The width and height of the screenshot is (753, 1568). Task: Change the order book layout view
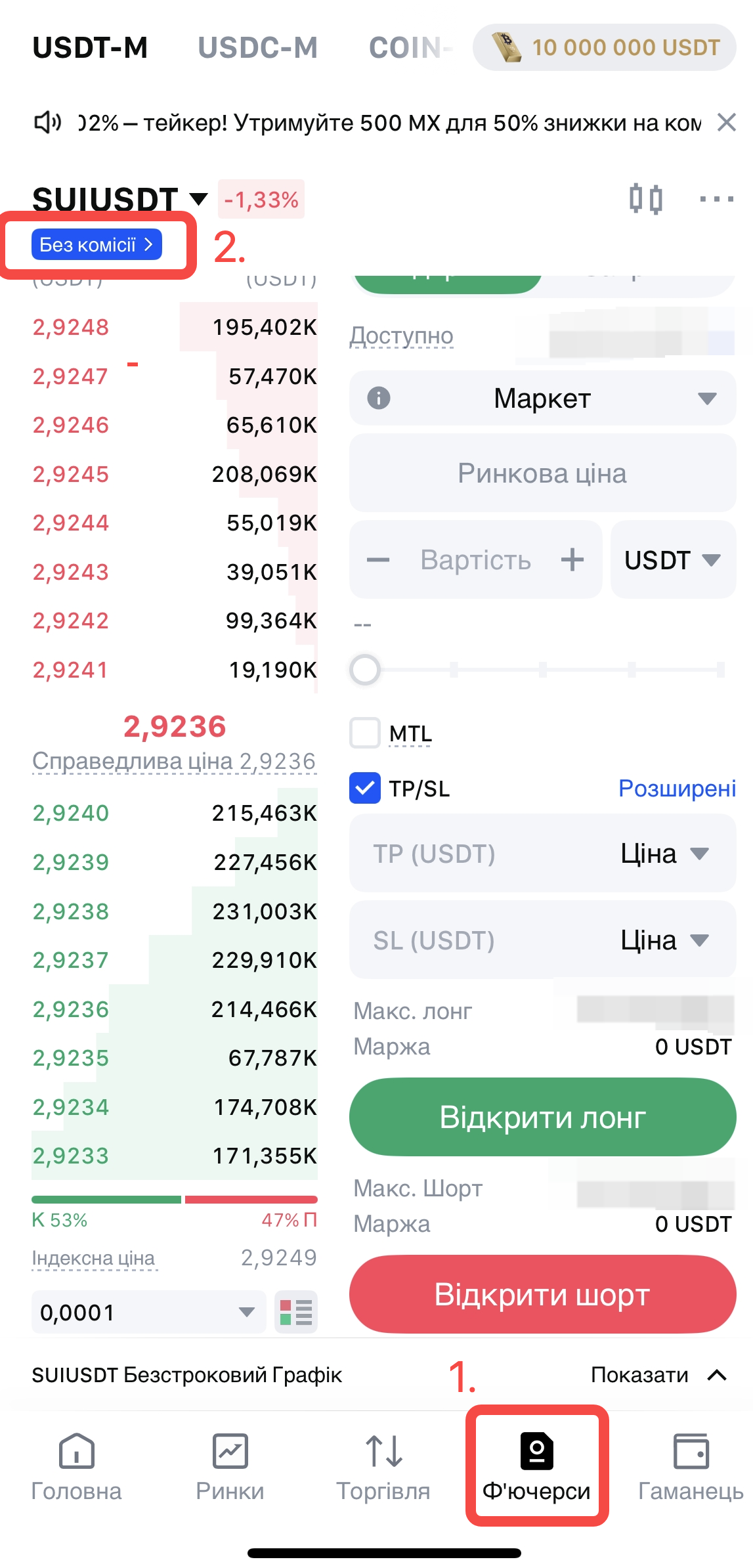click(296, 1312)
